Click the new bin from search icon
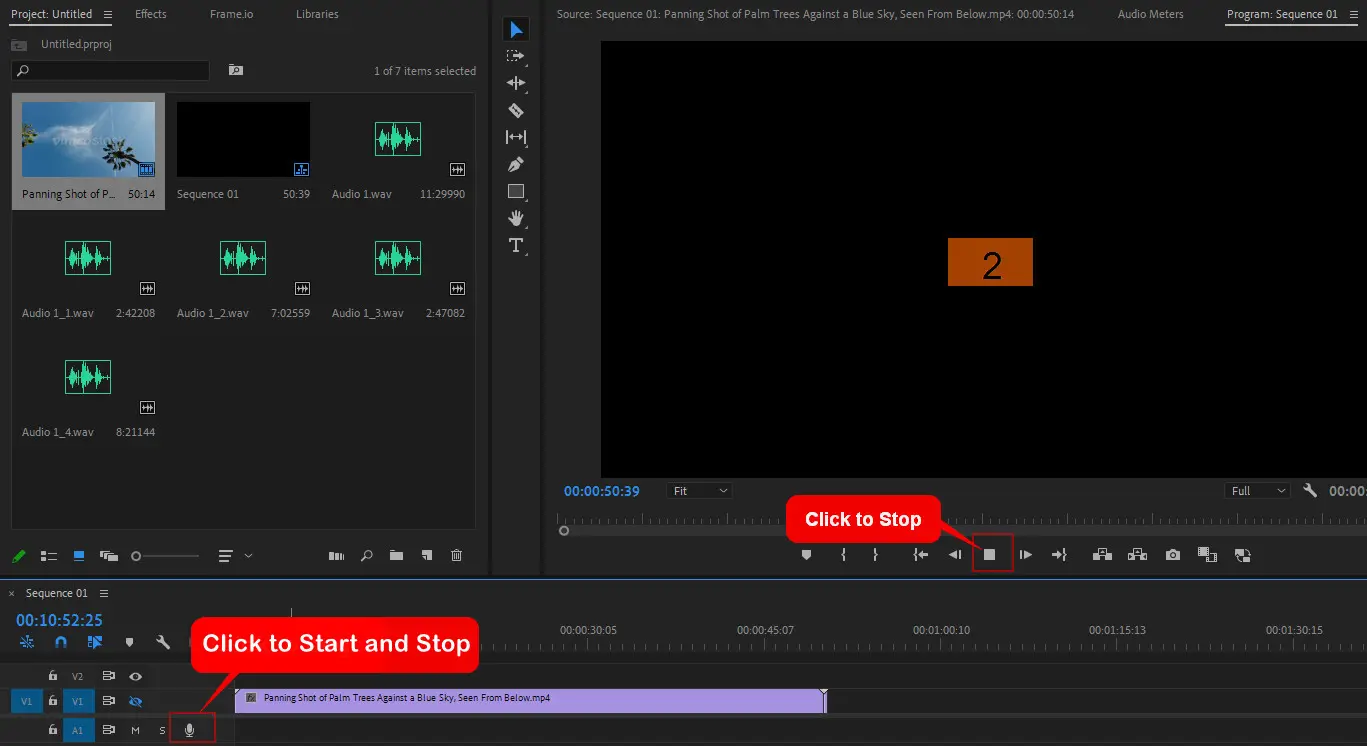 pyautogui.click(x=236, y=70)
